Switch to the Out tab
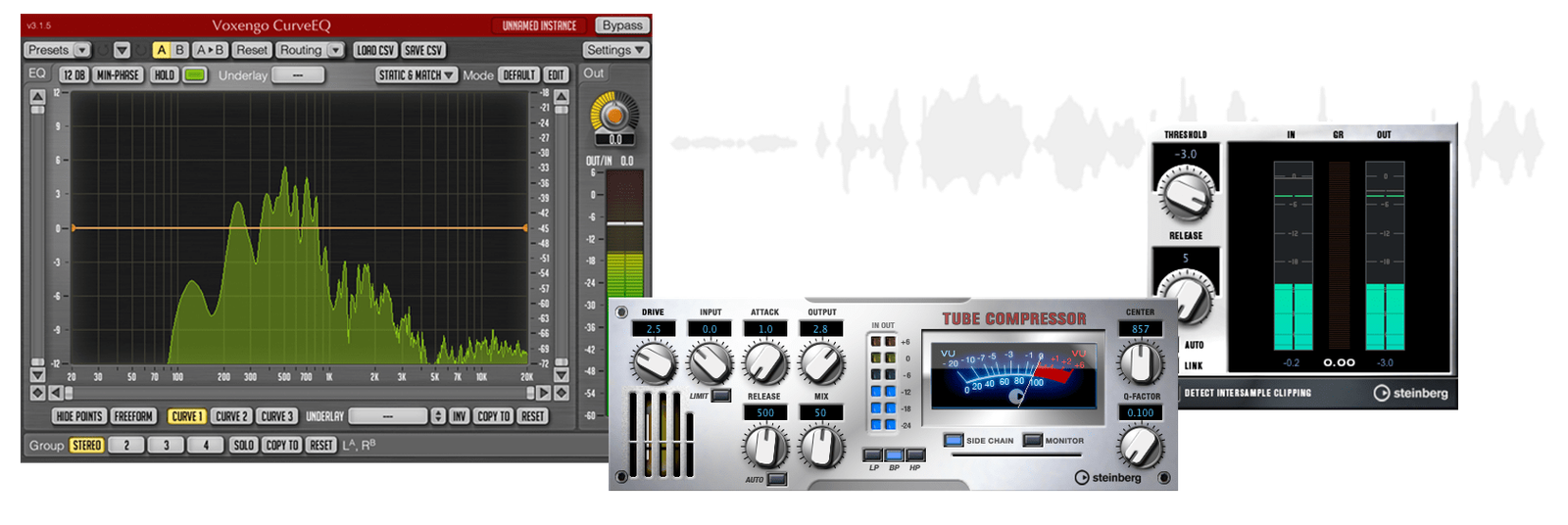Image resolution: width=1568 pixels, height=525 pixels. [x=594, y=73]
